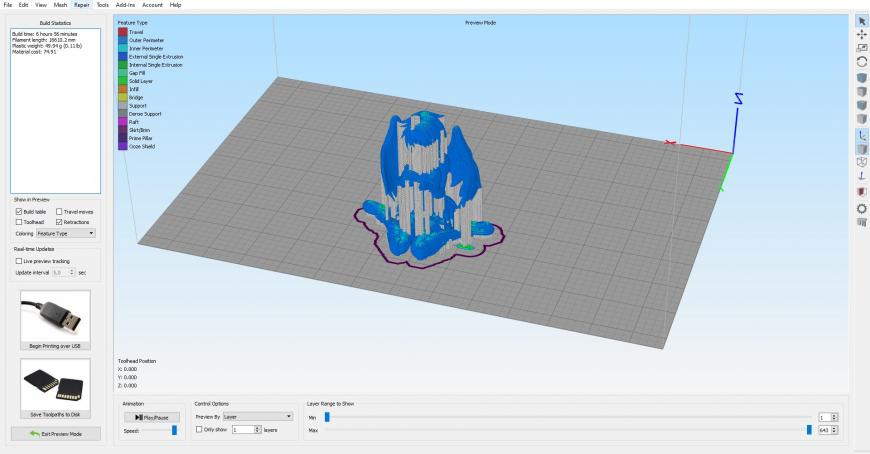The height and width of the screenshot is (454, 870).
Task: Open the File menu
Action: [8, 4]
